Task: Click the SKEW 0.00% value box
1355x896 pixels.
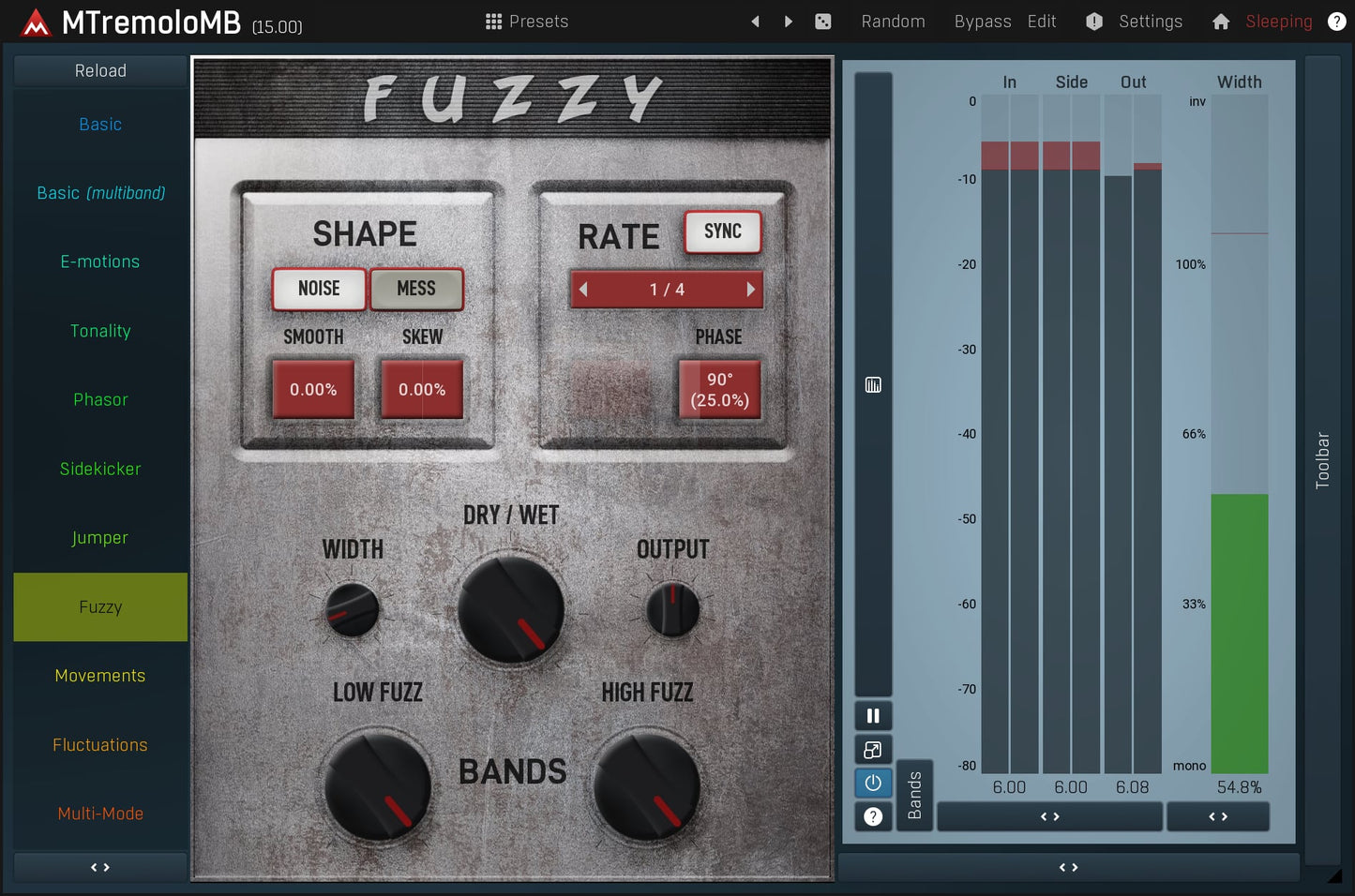Action: [422, 389]
